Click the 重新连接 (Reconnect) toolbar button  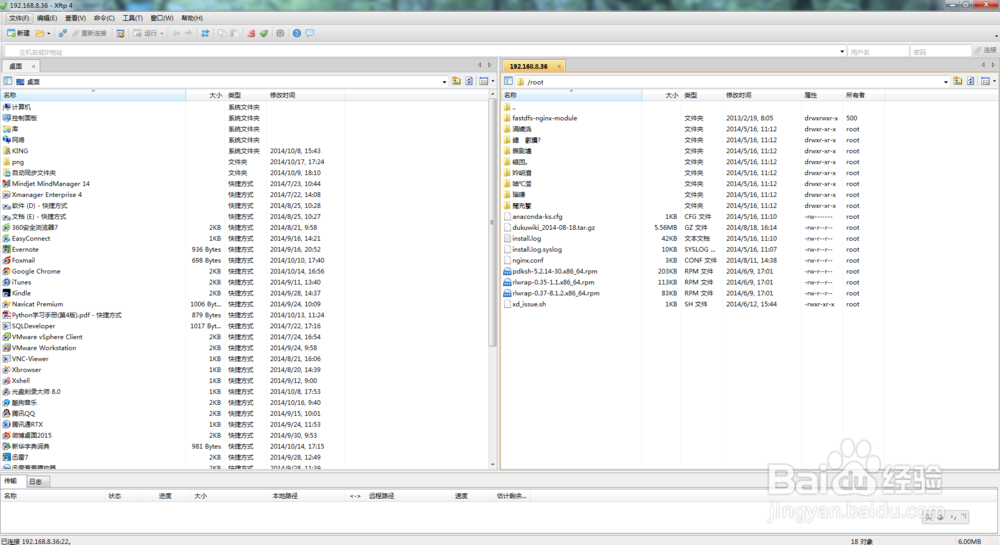pos(89,33)
